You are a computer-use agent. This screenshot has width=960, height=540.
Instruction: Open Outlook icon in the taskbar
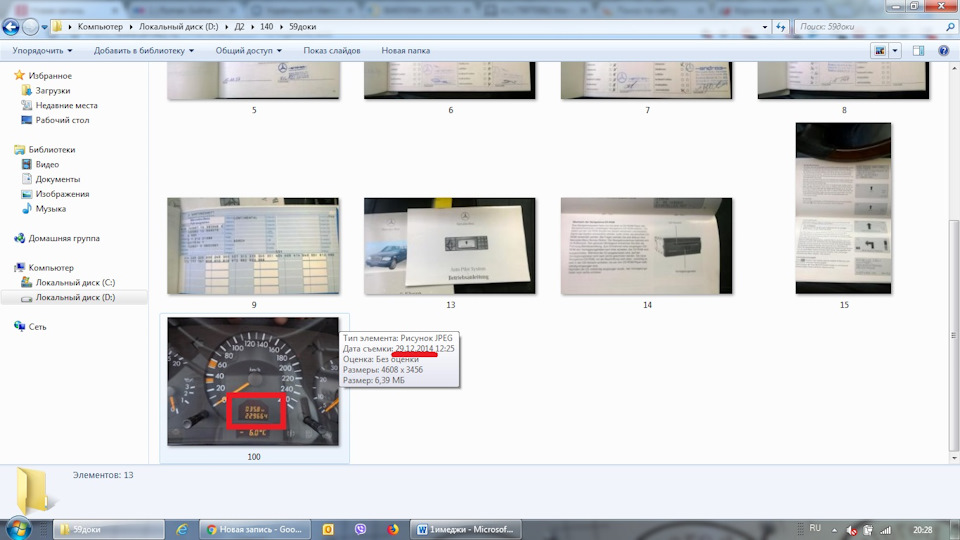coord(328,530)
